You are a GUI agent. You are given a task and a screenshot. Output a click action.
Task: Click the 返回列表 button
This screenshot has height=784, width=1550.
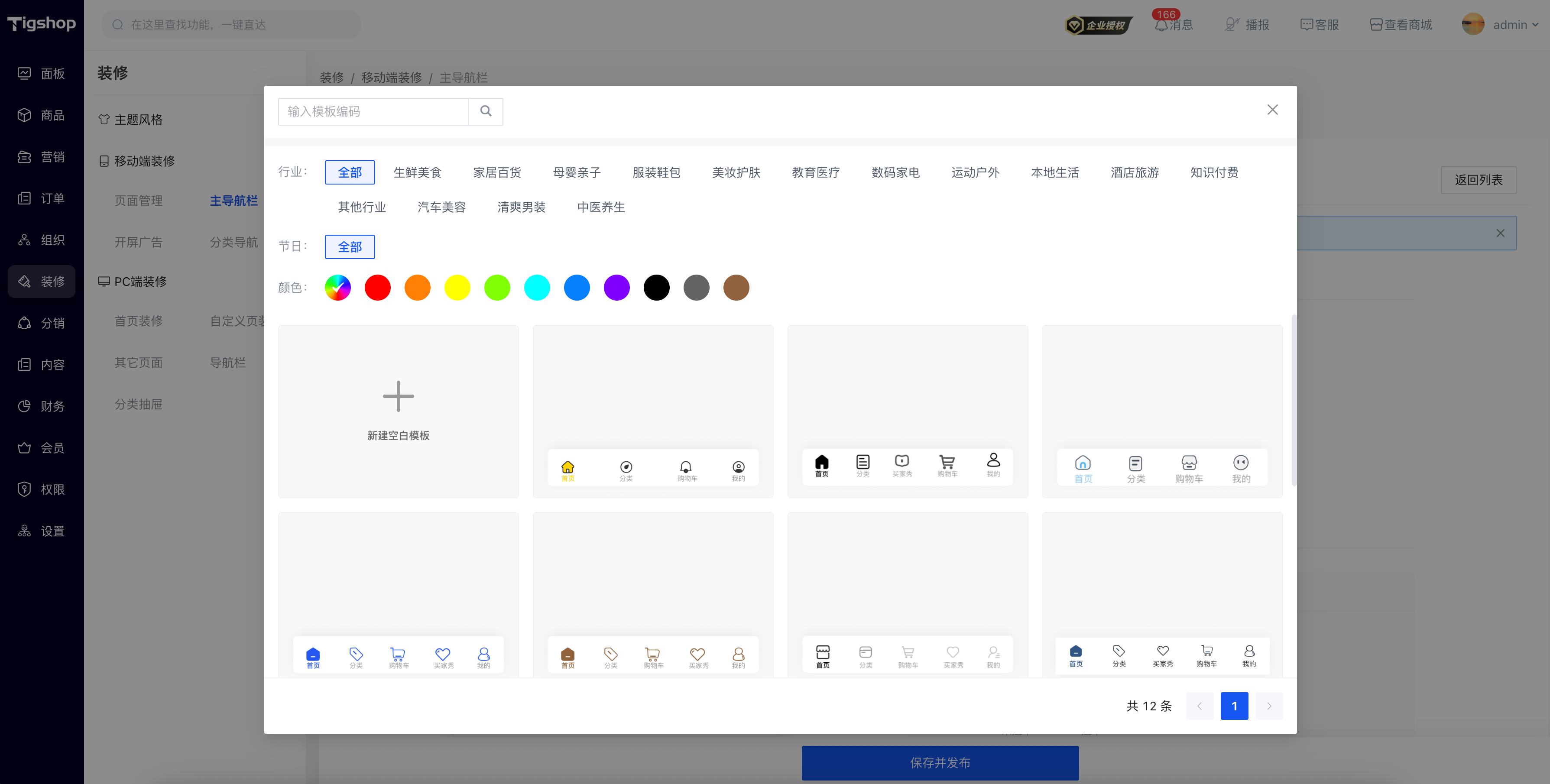click(x=1479, y=180)
